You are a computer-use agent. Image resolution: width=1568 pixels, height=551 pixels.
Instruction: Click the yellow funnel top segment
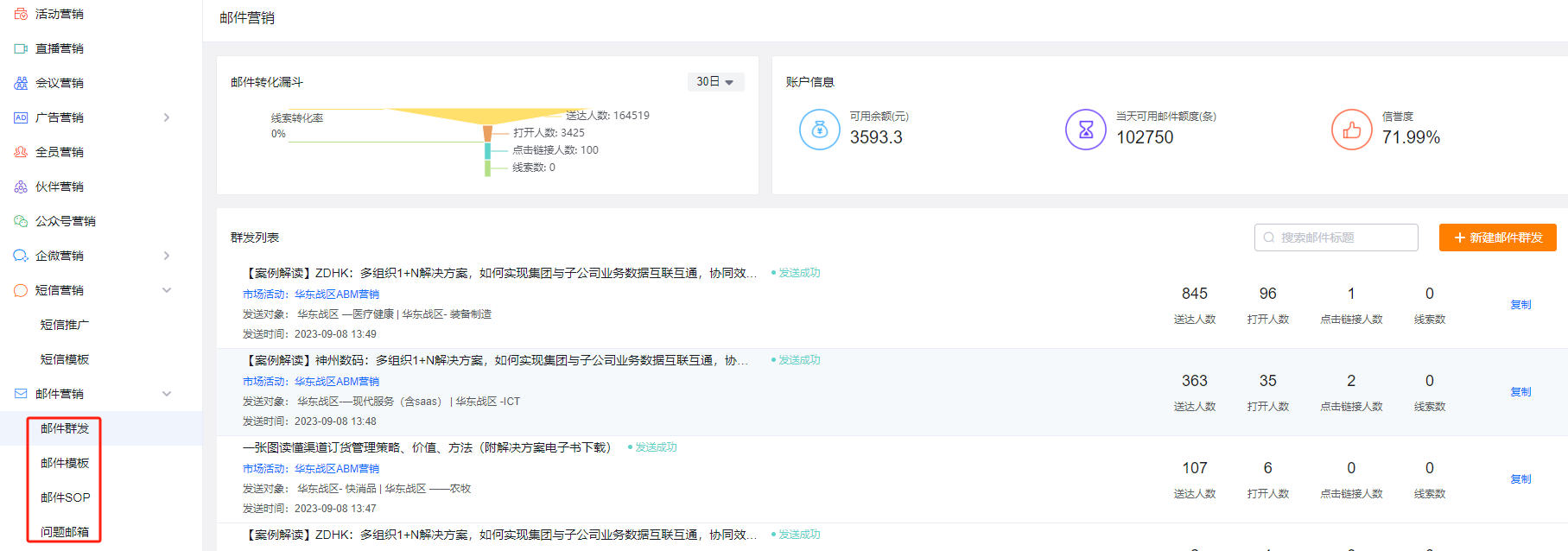coord(486,117)
